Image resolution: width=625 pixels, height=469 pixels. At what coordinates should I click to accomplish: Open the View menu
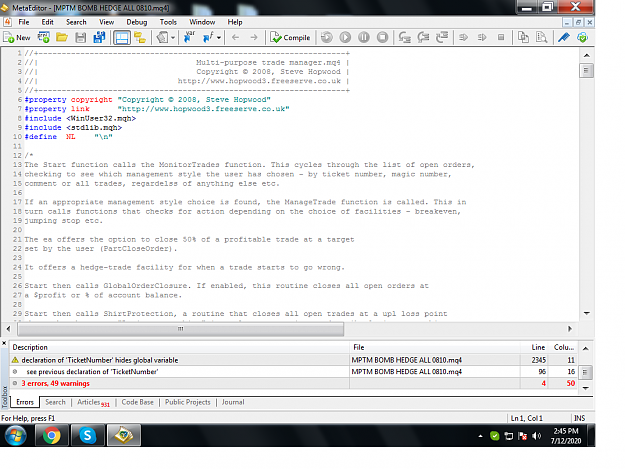pyautogui.click(x=106, y=22)
